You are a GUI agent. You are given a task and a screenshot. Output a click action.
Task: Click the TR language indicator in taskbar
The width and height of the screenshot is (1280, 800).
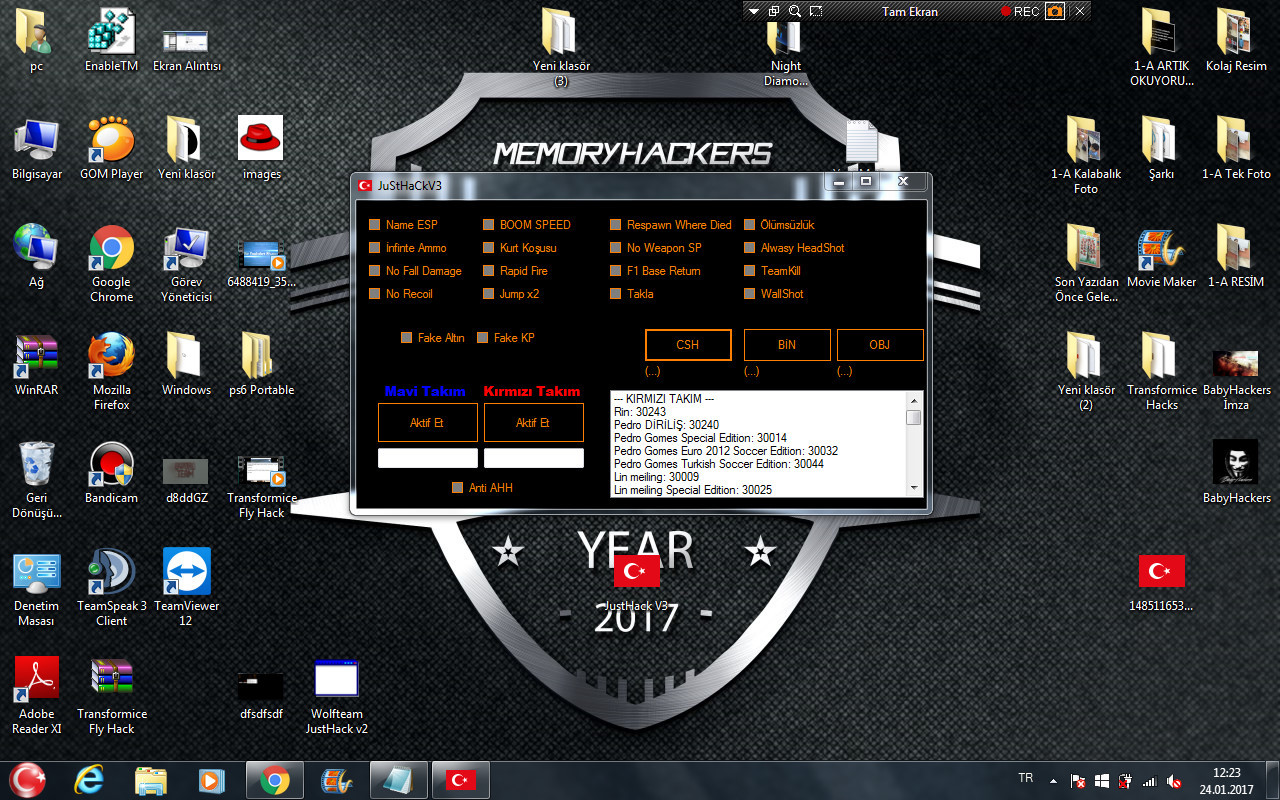coord(1025,778)
